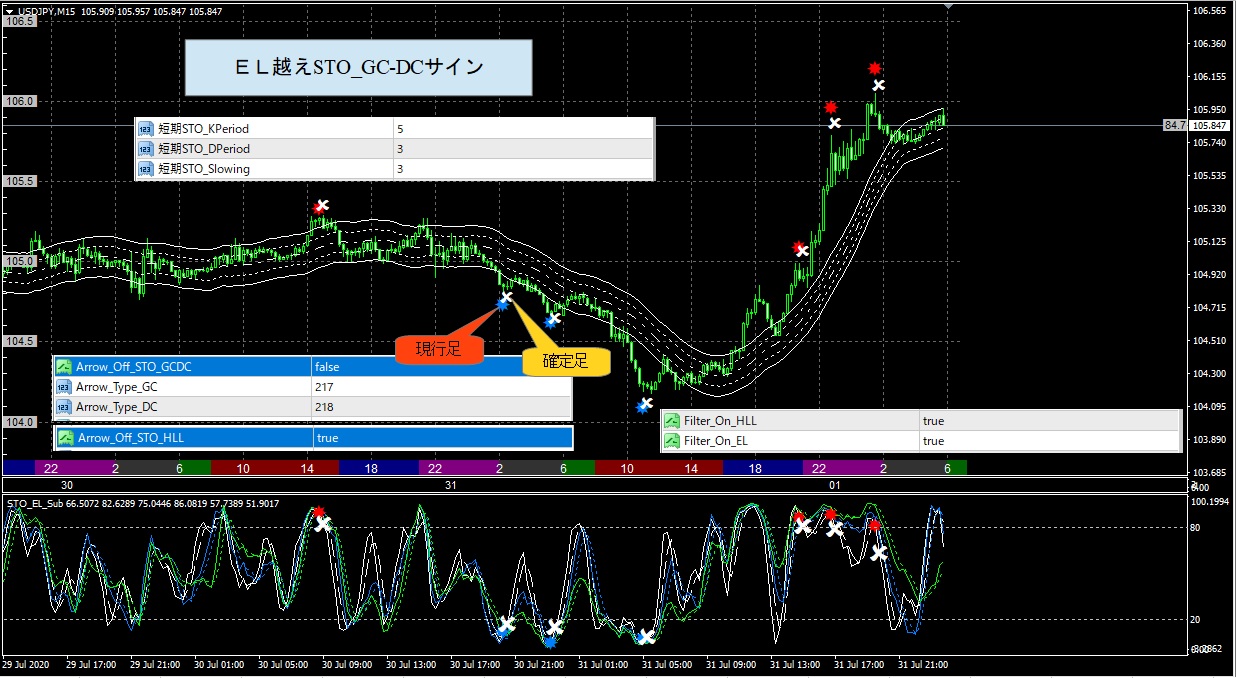1236x678 pixels.
Task: Click the 106.565 price scale label
Action: pyautogui.click(x=1209, y=11)
